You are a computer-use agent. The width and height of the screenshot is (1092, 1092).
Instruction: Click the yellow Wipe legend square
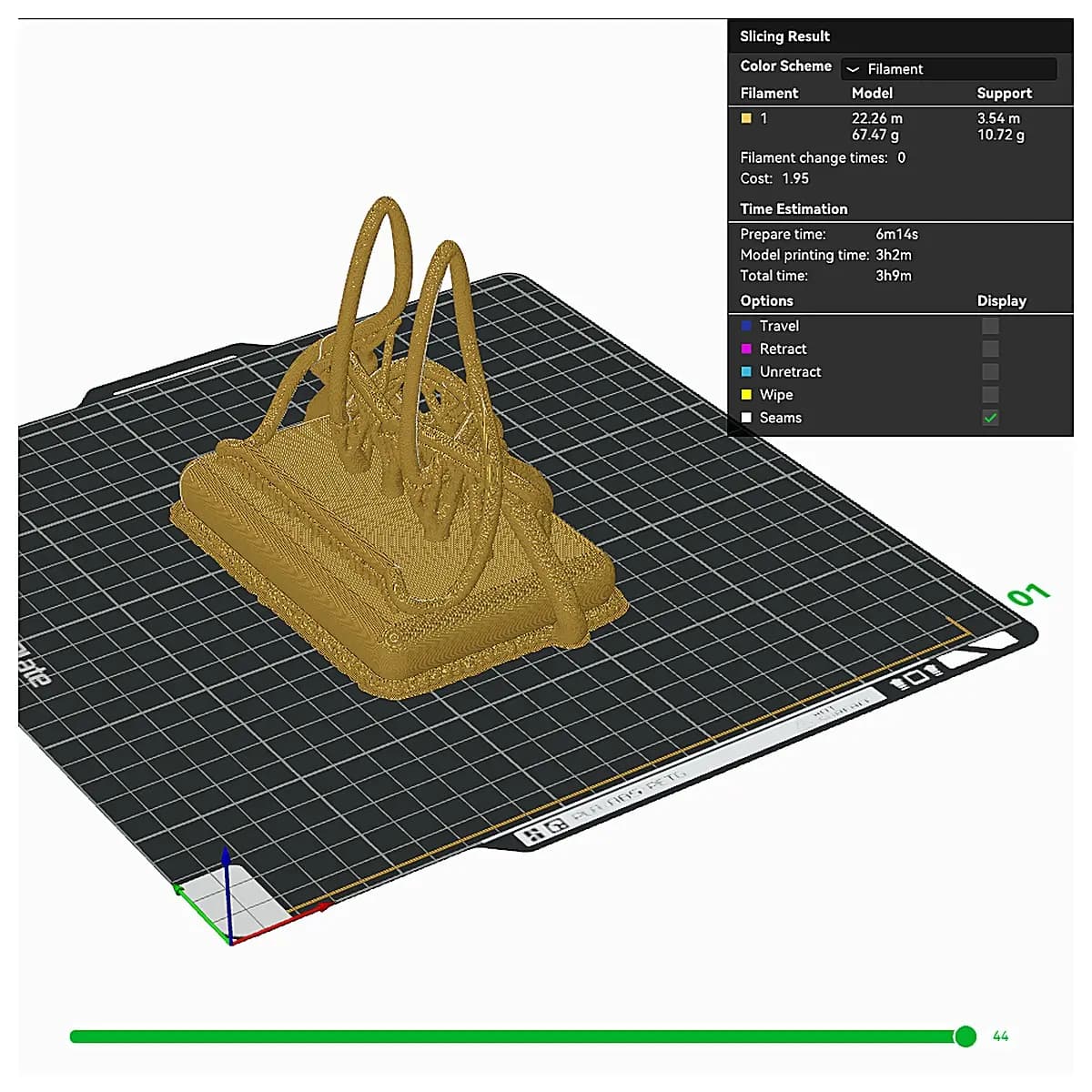(x=746, y=395)
